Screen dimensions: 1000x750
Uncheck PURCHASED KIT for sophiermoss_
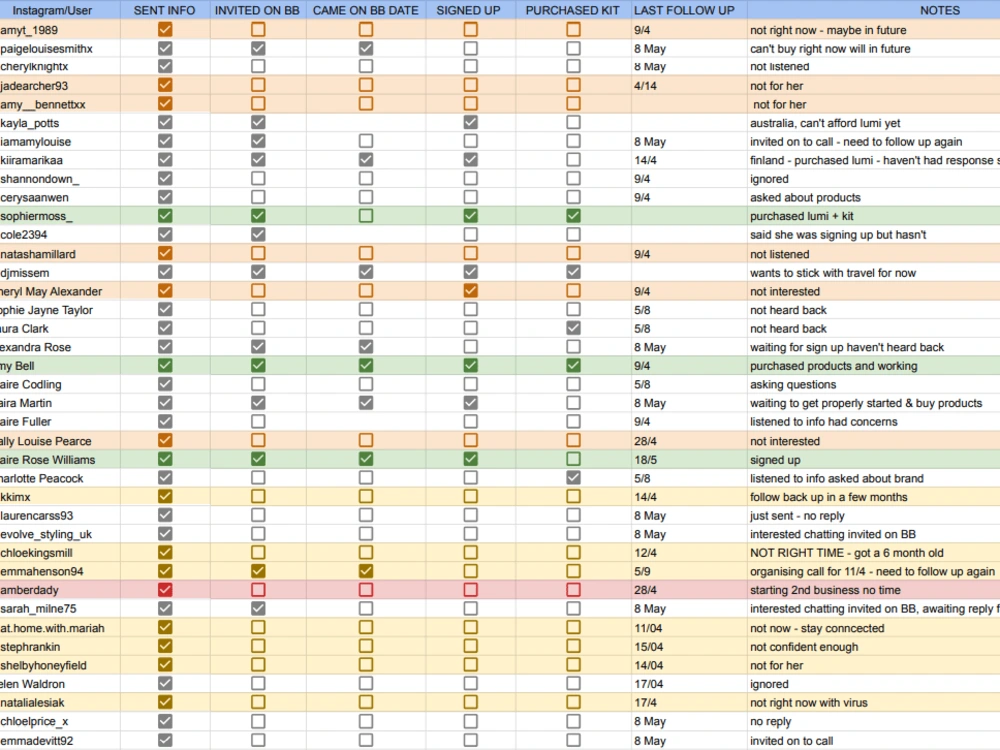pos(573,216)
